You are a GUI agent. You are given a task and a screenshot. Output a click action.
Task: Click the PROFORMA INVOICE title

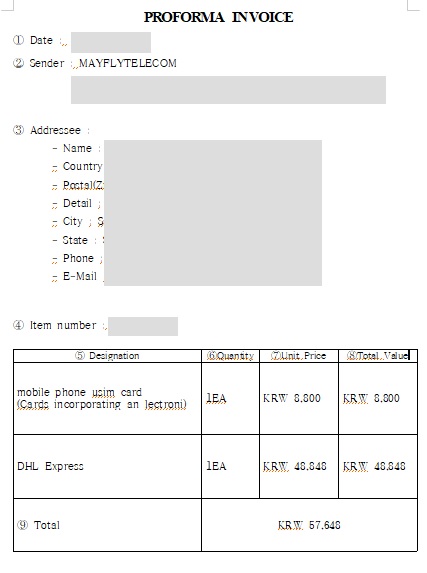click(218, 17)
